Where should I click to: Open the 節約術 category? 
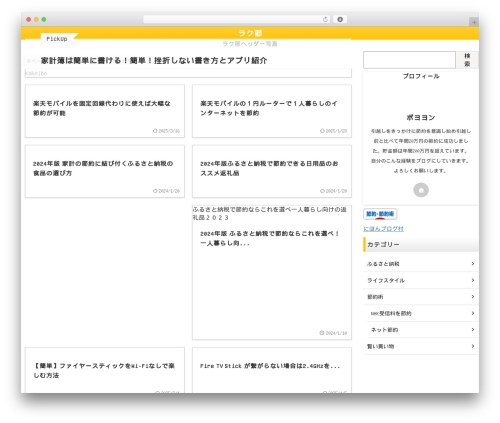[421, 297]
